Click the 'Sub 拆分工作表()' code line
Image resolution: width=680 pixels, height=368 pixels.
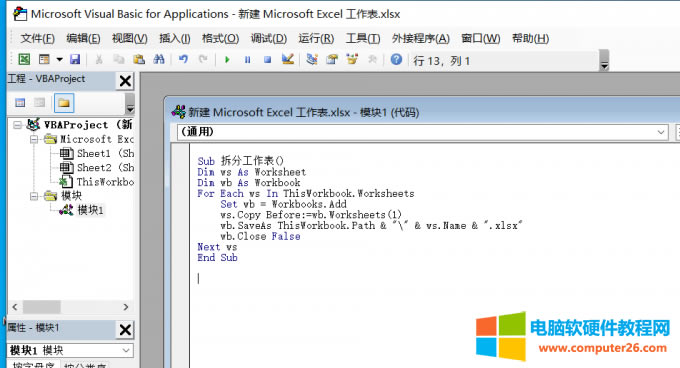[240, 161]
